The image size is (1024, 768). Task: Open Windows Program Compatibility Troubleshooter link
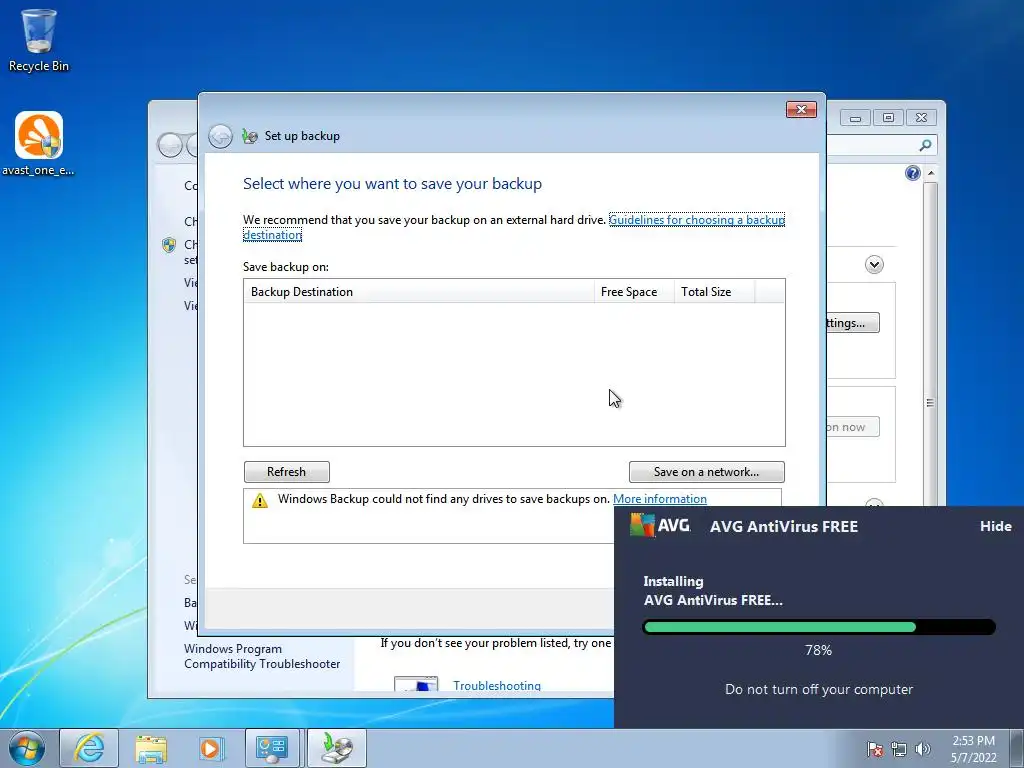pos(262,656)
